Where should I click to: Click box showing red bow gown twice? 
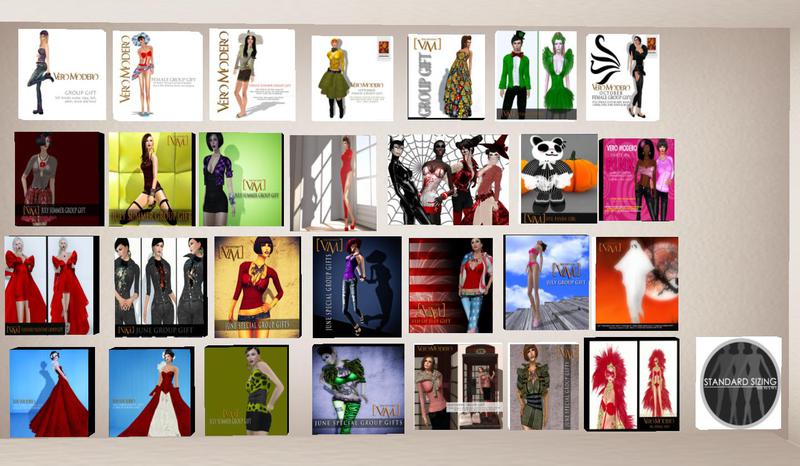(52, 285)
